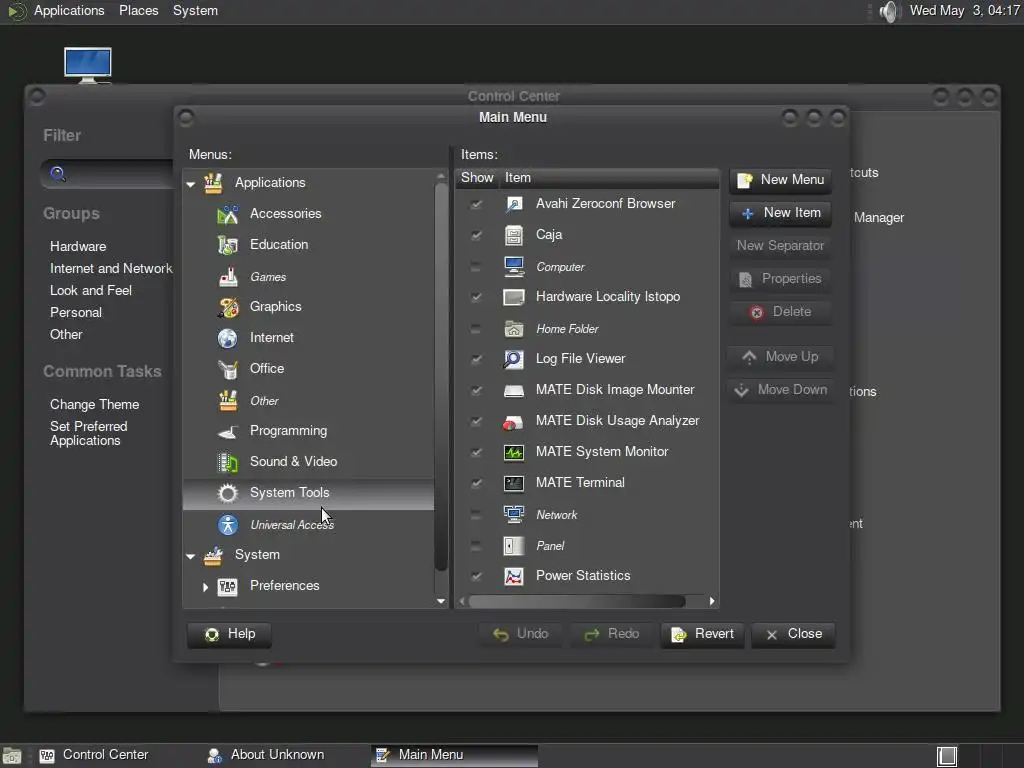Click the MATE System Monitor icon
The image size is (1024, 768).
click(514, 453)
